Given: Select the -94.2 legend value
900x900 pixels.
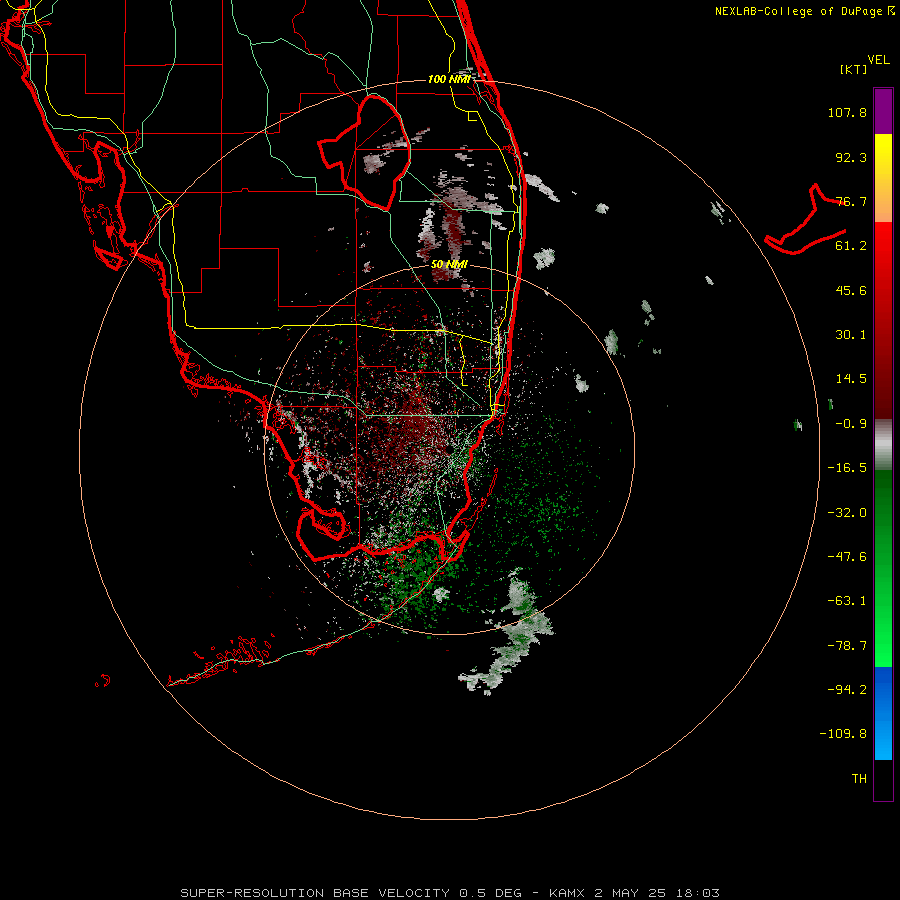Looking at the screenshot, I should point(847,689).
